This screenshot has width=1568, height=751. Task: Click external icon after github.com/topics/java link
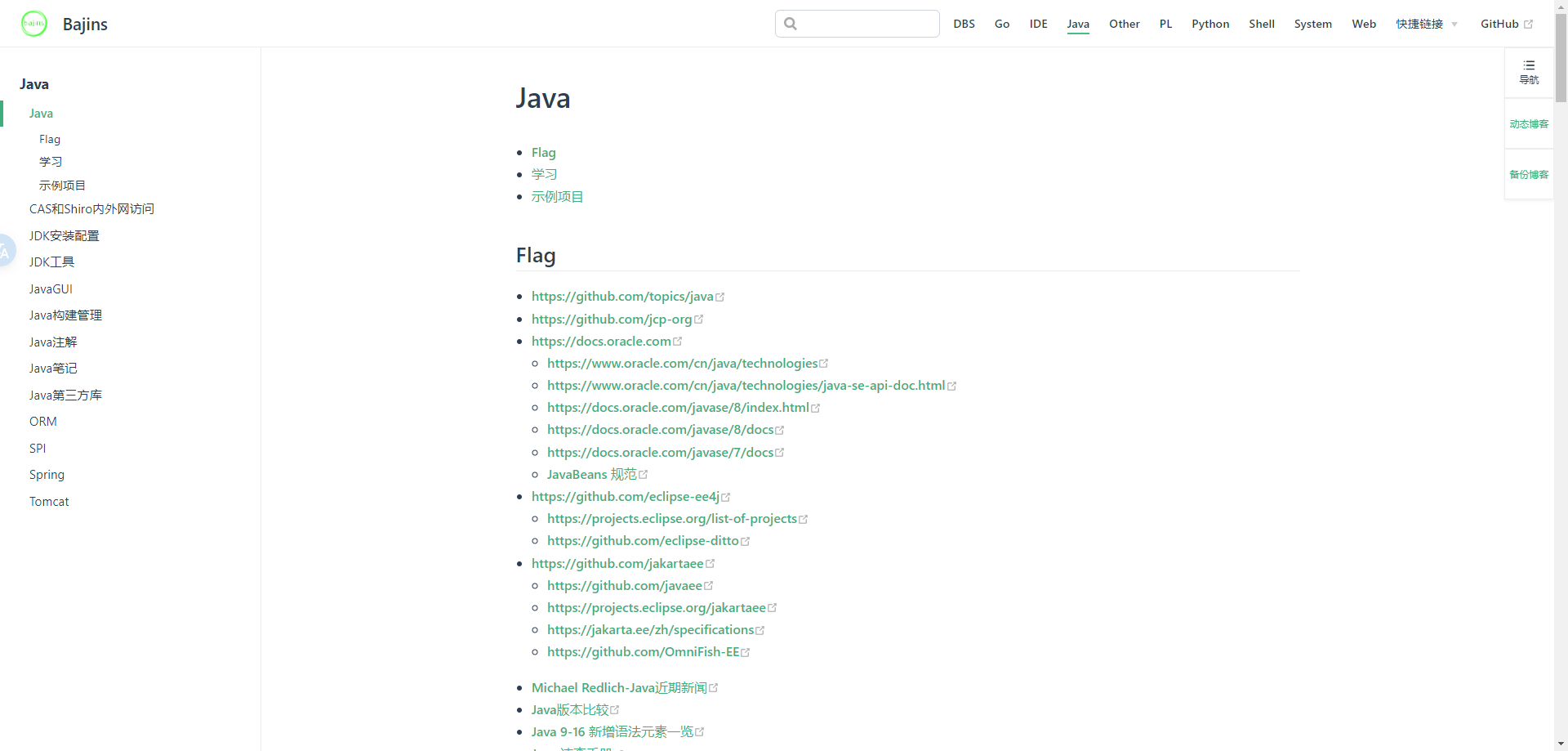pyautogui.click(x=720, y=297)
